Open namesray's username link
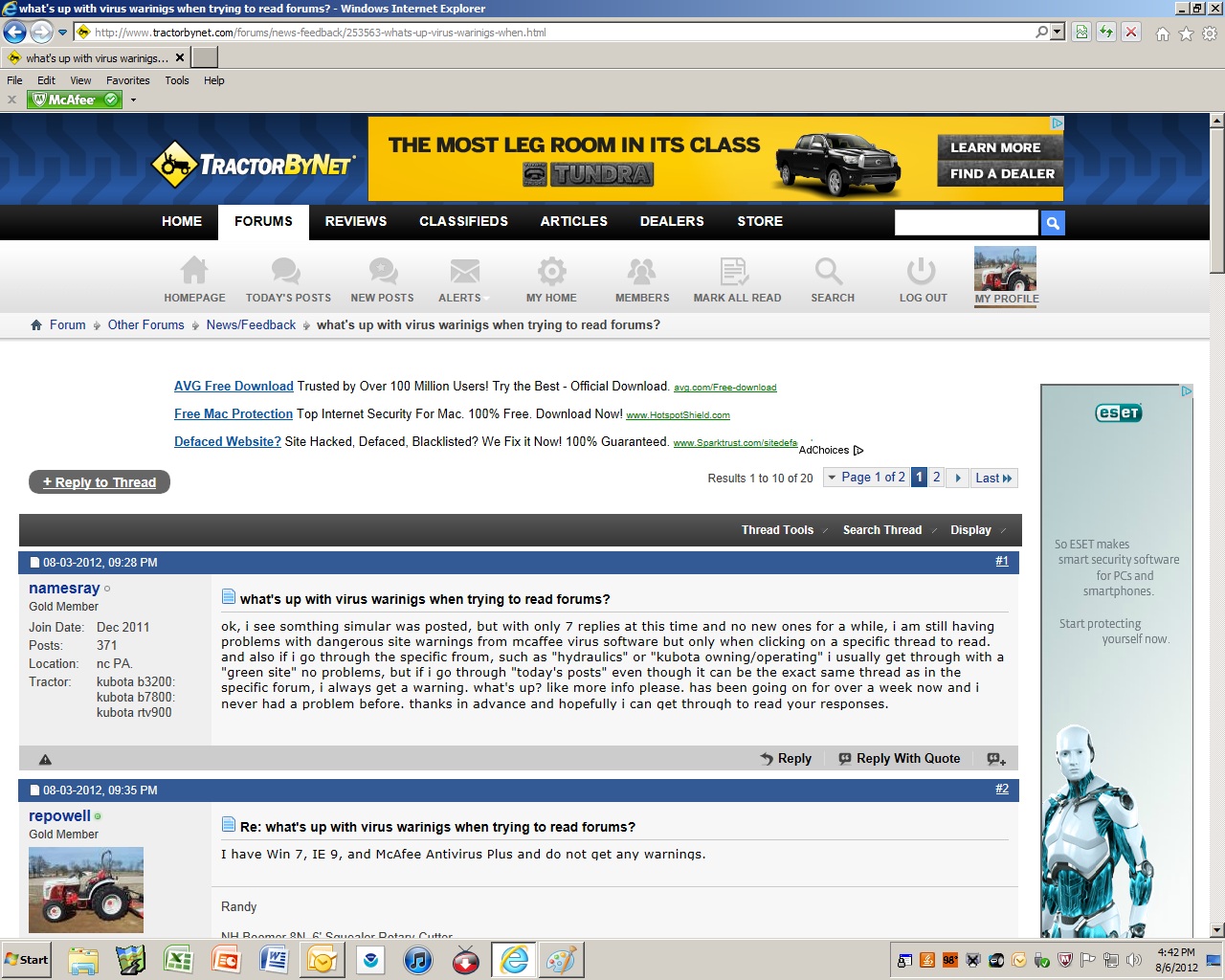Screen dimensions: 1225x980 (64, 589)
